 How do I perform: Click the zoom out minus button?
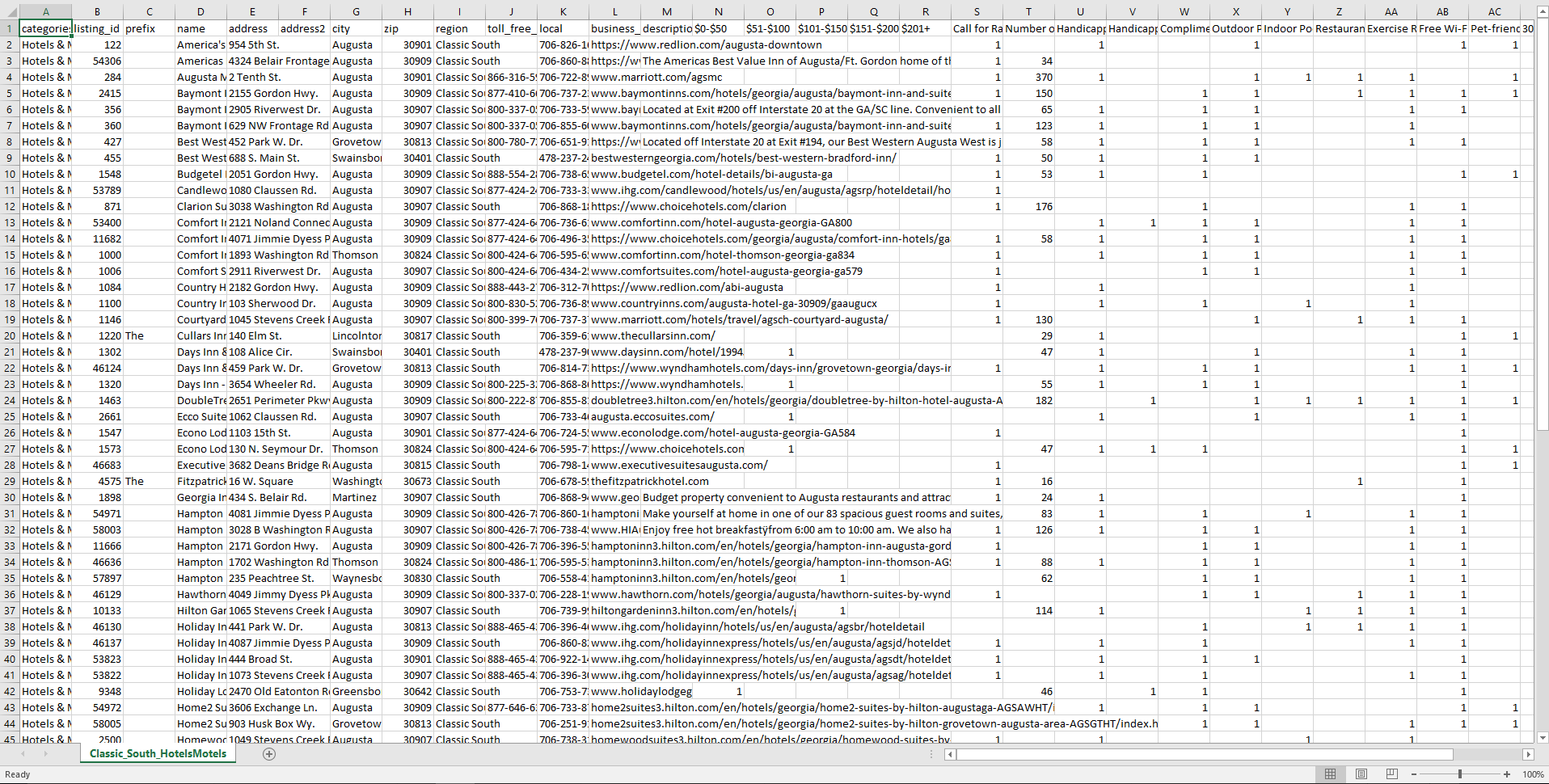click(1414, 774)
